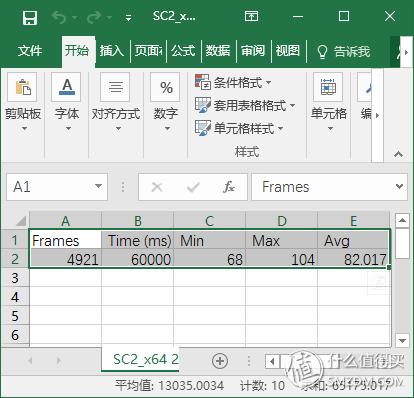Screen dimensions: 414x398
Task: Expand the 数字 group dropdown
Action: point(167,129)
